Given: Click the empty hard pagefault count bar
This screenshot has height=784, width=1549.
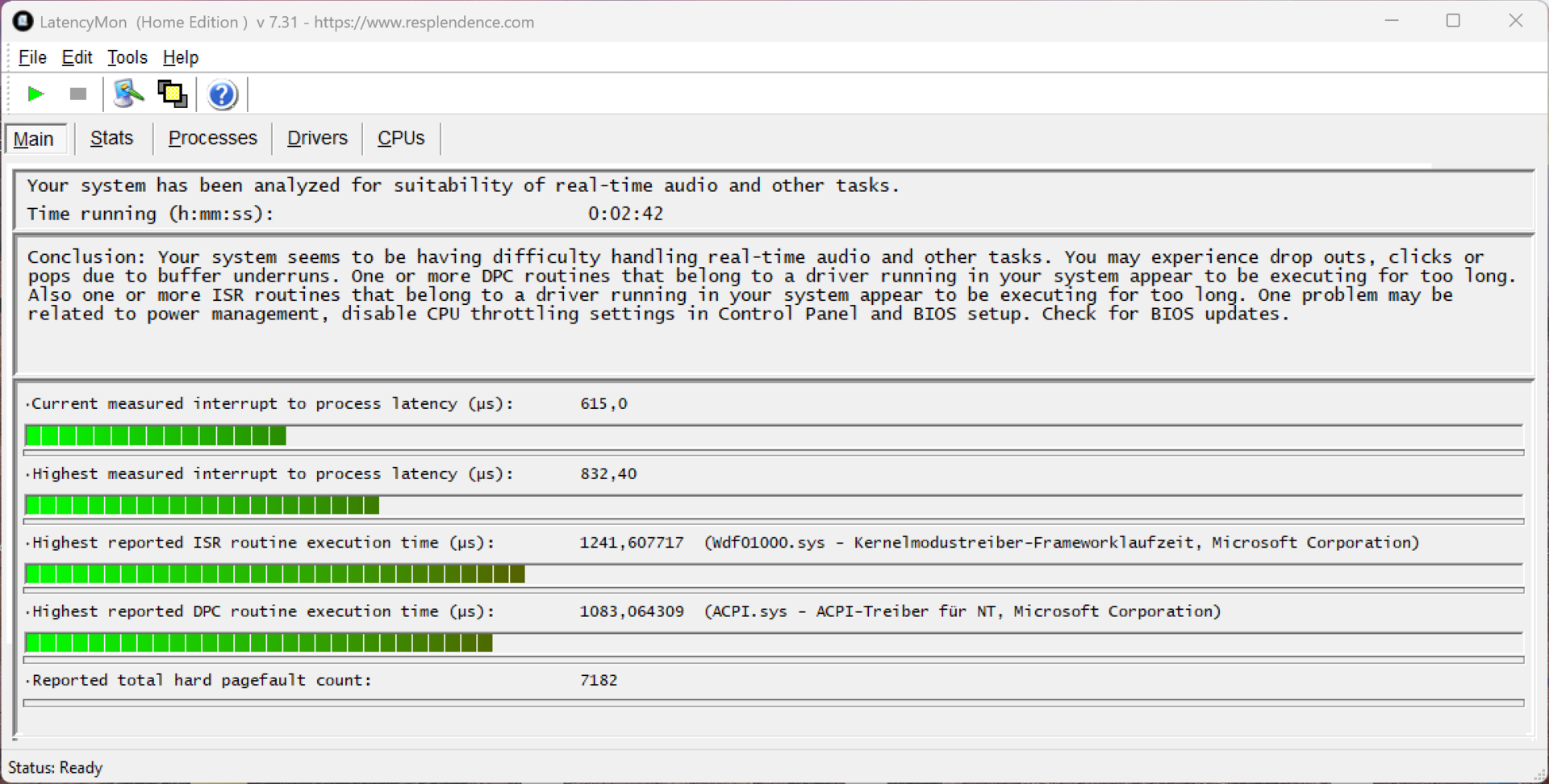Looking at the screenshot, I should coord(774,703).
